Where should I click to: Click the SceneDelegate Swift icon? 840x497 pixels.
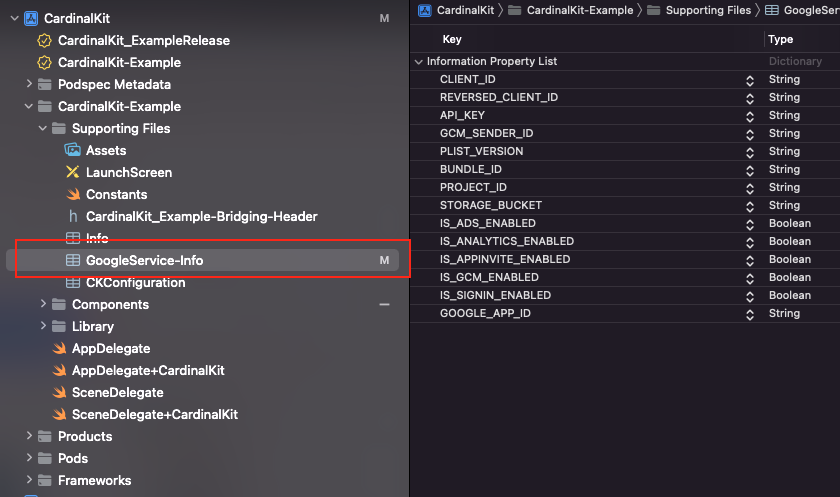pos(59,392)
